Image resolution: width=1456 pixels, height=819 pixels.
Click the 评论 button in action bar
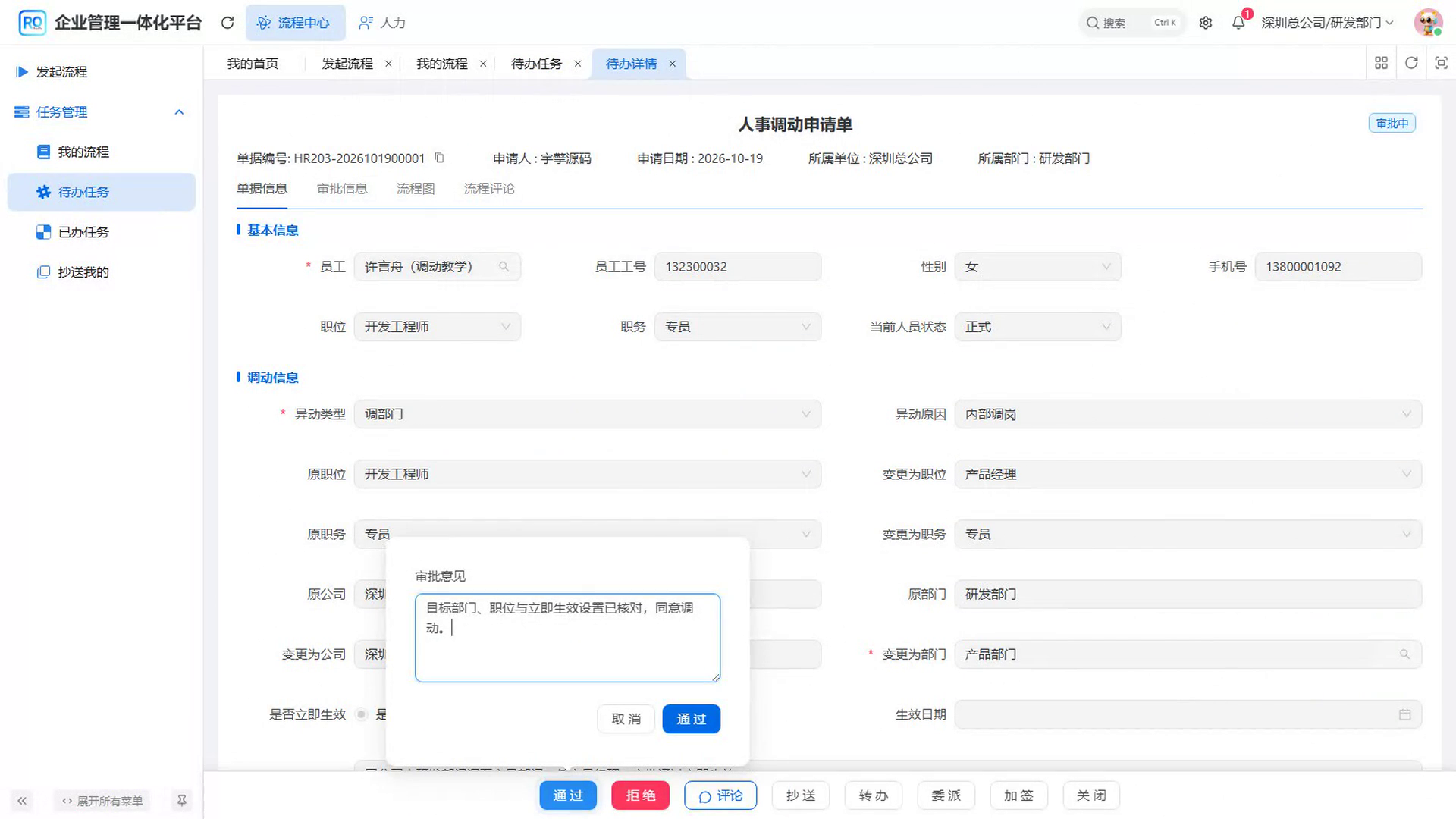[720, 795]
